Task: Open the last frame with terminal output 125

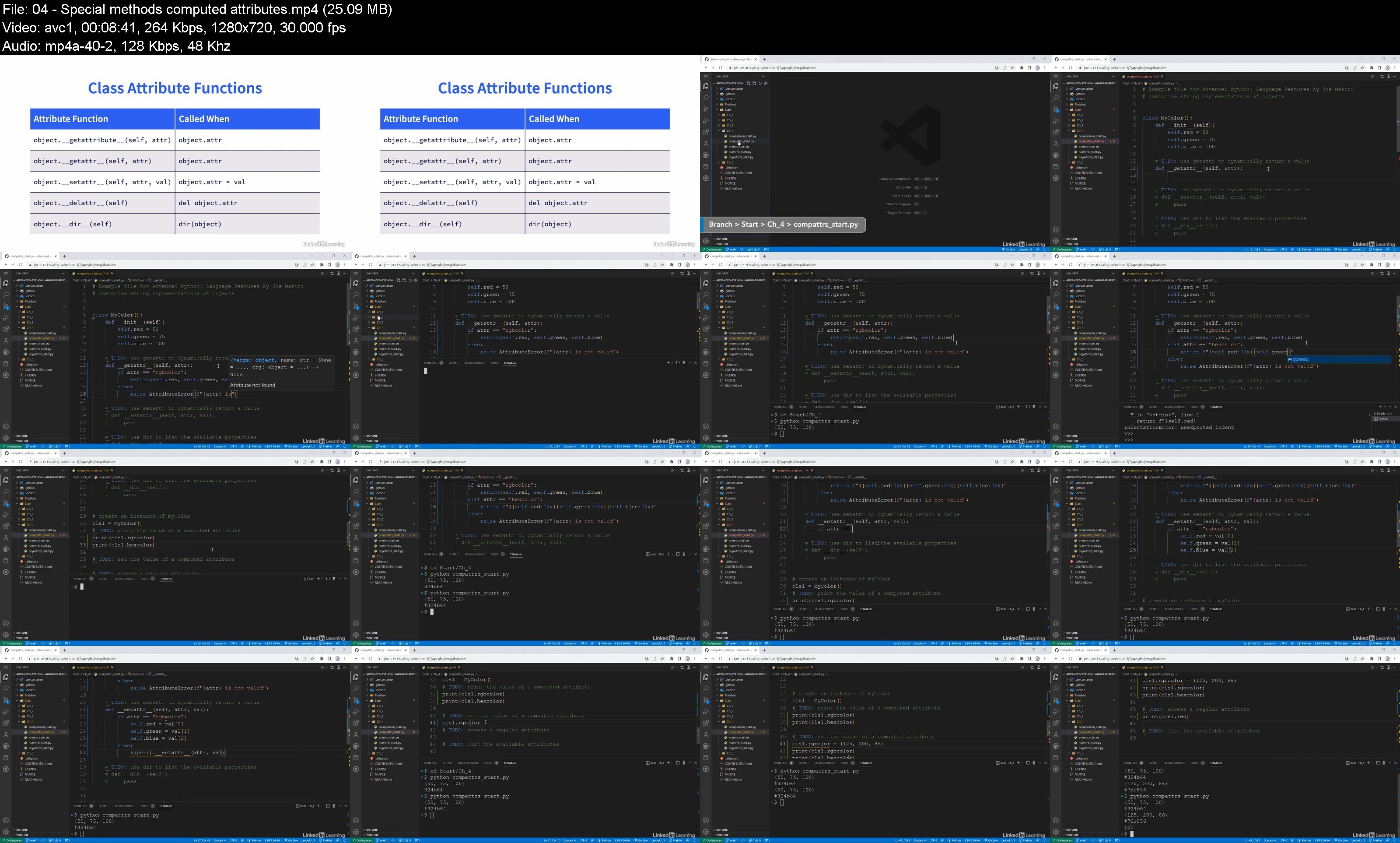Action: pyautogui.click(x=1225, y=745)
